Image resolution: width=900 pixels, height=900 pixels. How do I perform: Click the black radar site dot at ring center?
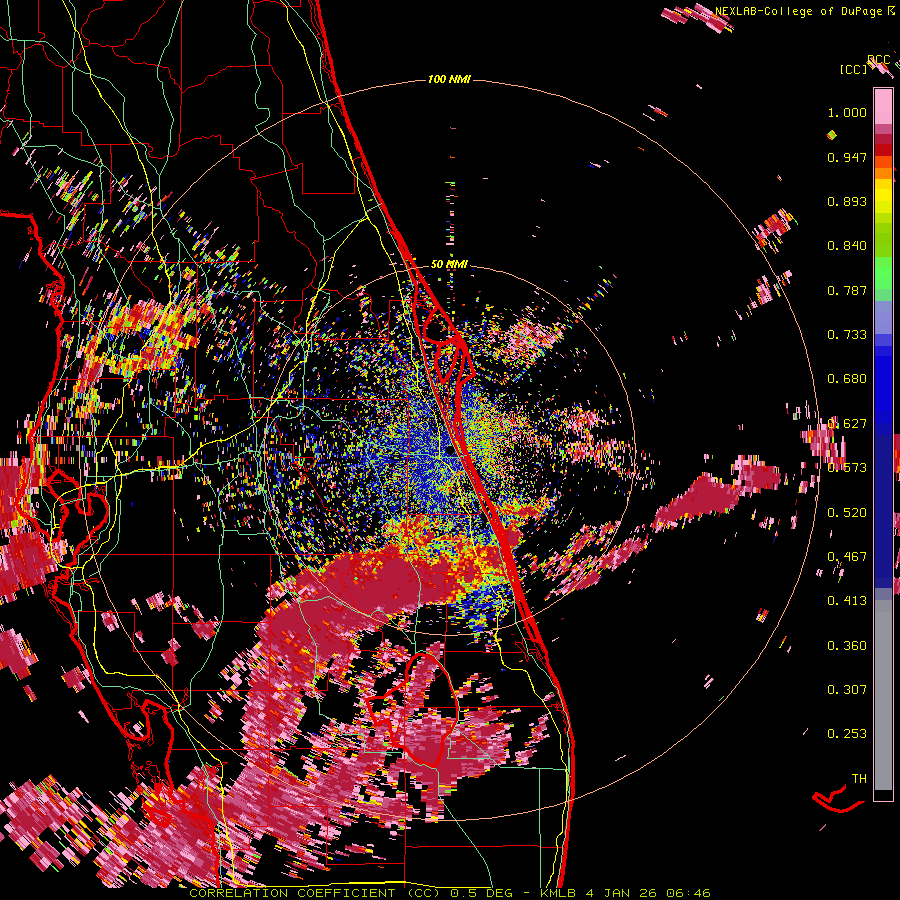pyautogui.click(x=449, y=451)
